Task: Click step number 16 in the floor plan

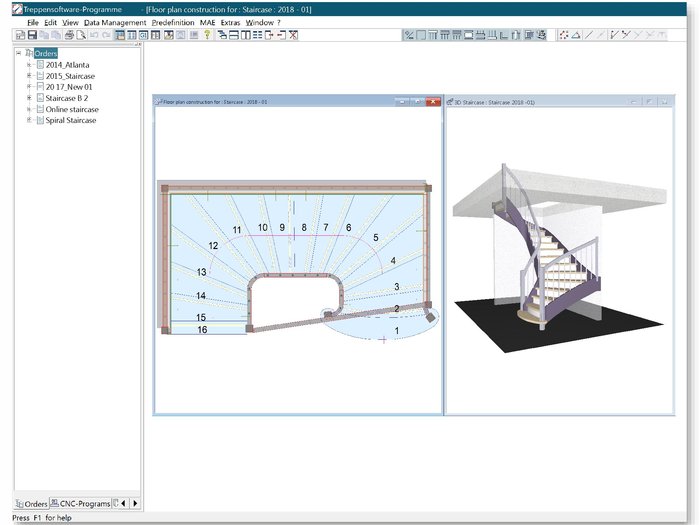Action: tap(202, 329)
